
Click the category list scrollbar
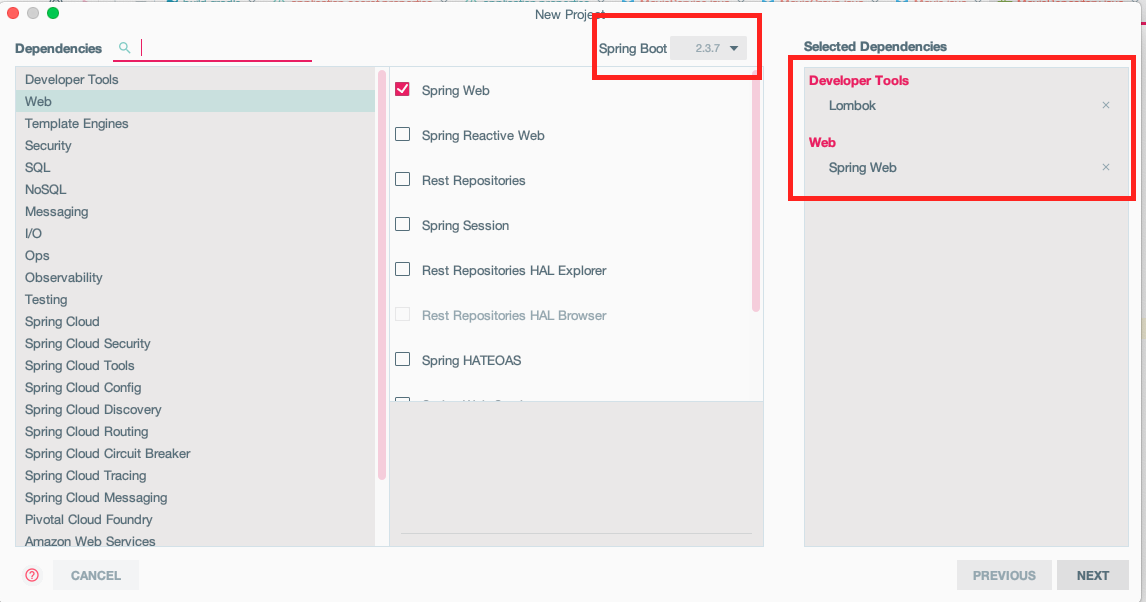(x=382, y=275)
